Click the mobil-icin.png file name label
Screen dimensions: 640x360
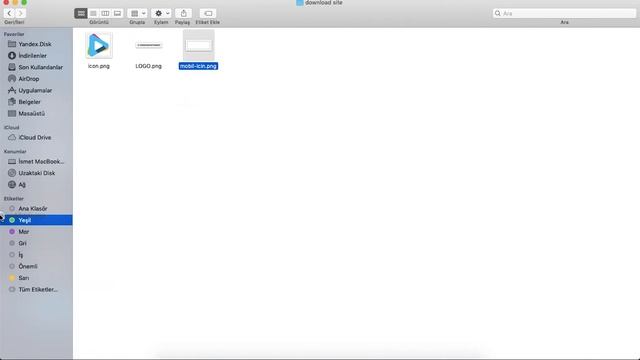coord(198,66)
